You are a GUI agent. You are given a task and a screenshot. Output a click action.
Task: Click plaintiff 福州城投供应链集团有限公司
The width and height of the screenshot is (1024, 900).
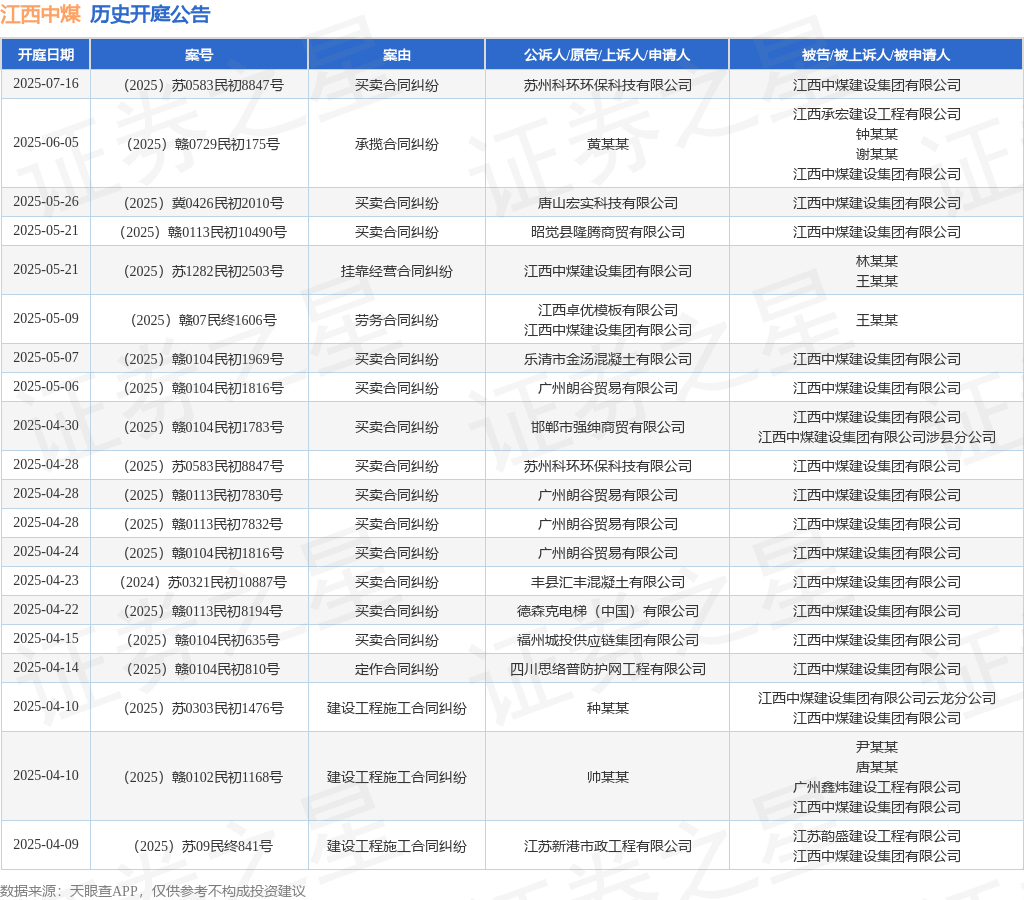coord(607,640)
